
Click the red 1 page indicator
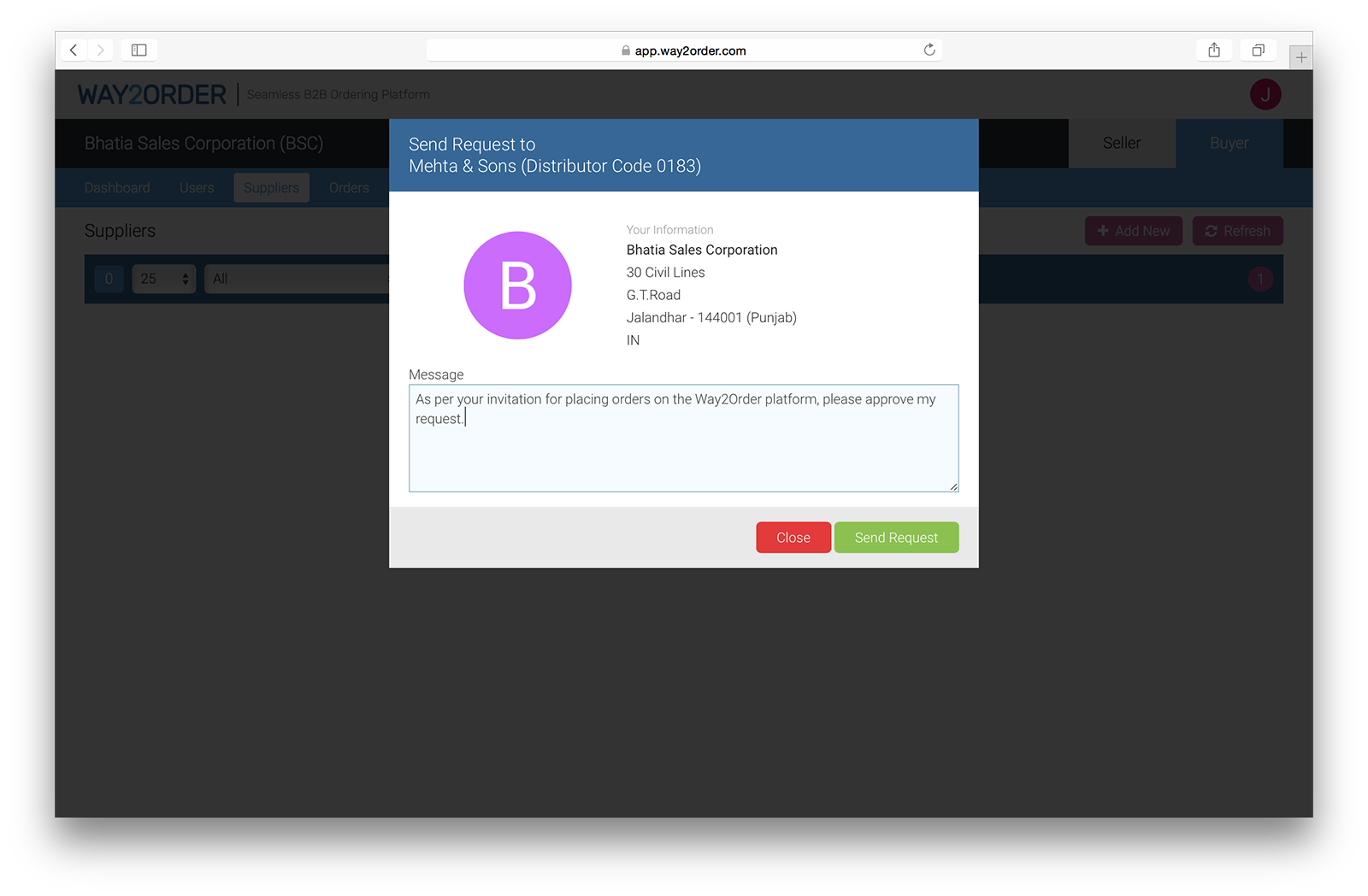tap(1260, 279)
